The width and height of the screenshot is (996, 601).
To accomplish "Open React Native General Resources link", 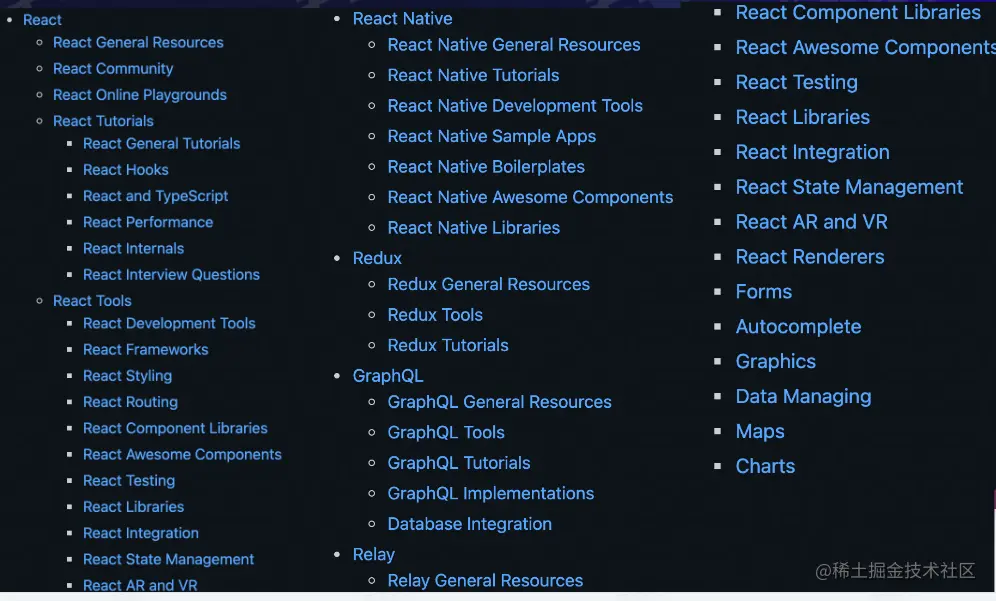I will pyautogui.click(x=514, y=45).
